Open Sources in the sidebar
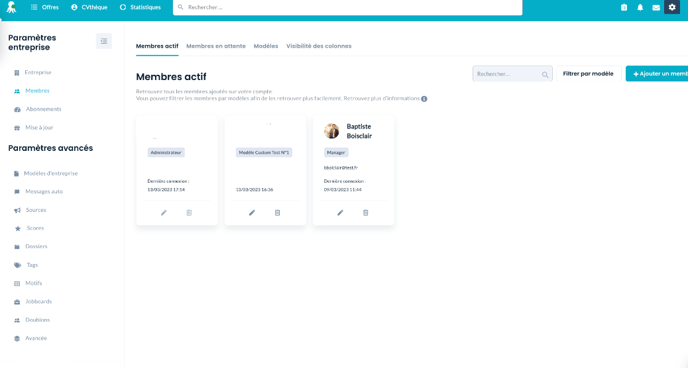Screen dimensions: 688x368 pos(36,210)
